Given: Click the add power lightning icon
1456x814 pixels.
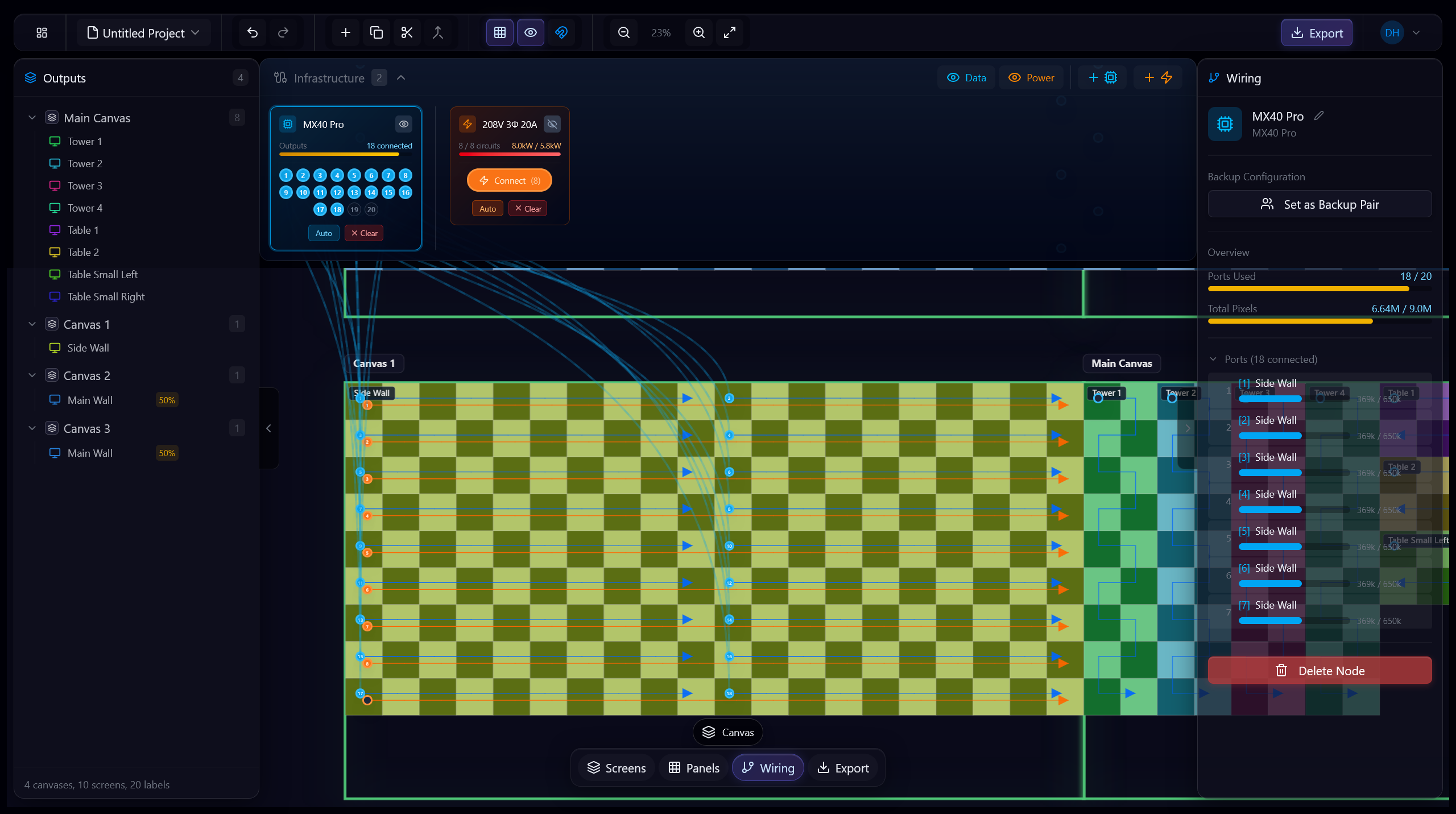Looking at the screenshot, I should (x=1157, y=77).
